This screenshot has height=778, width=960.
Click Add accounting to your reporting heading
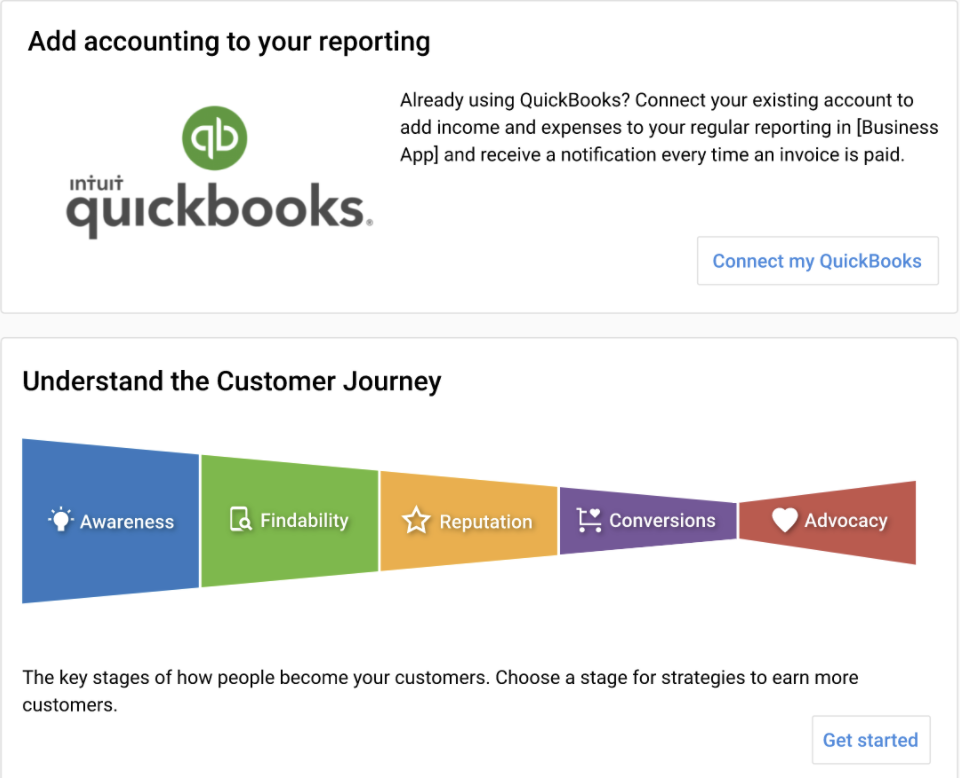(x=229, y=42)
